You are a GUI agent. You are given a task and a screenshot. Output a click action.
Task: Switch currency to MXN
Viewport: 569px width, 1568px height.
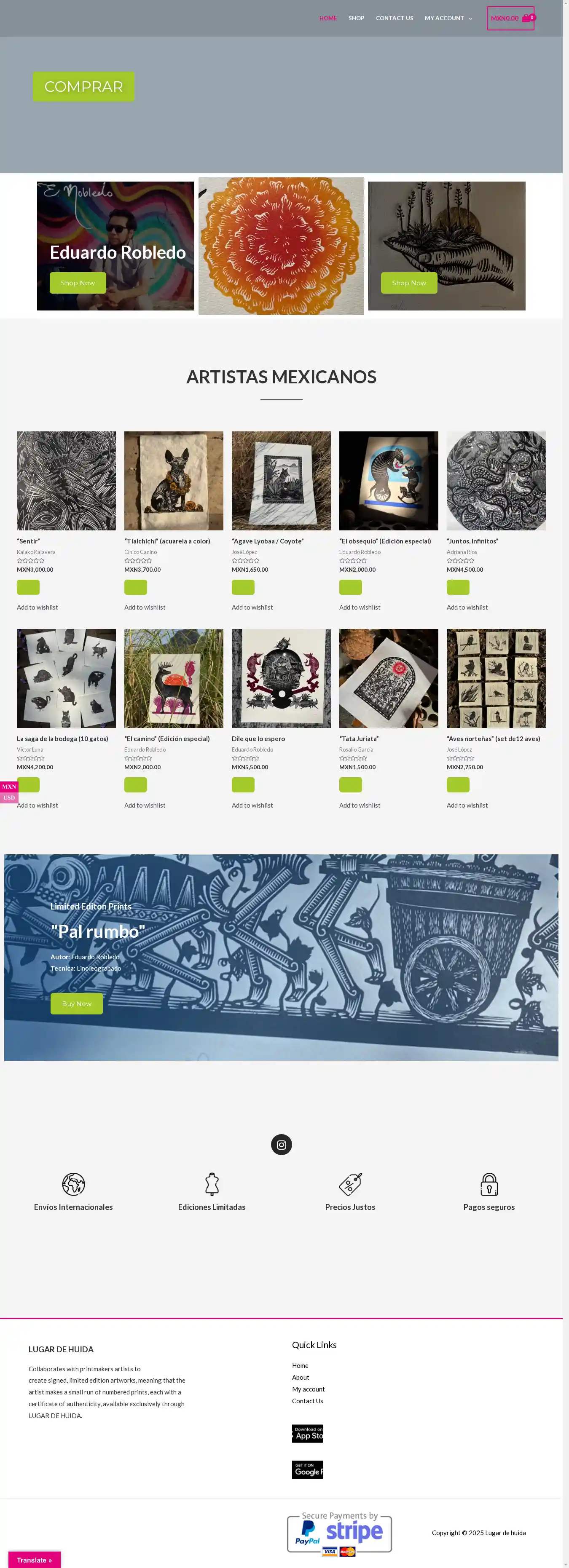coord(9,787)
